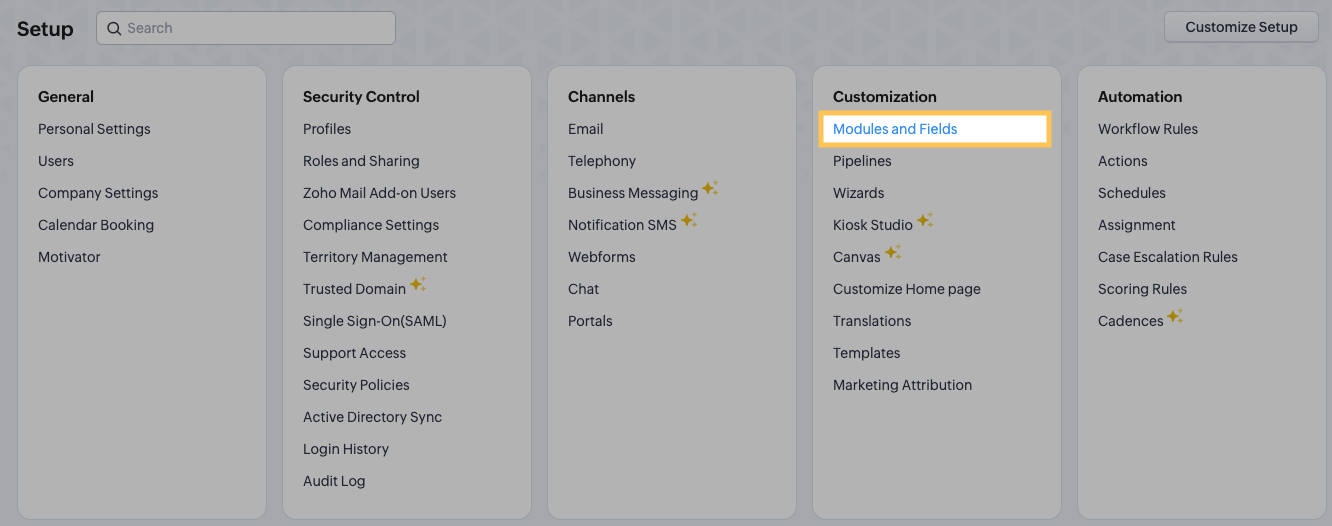Click sparkle icon next to Notification SMS
1332x526 pixels.
689,220
